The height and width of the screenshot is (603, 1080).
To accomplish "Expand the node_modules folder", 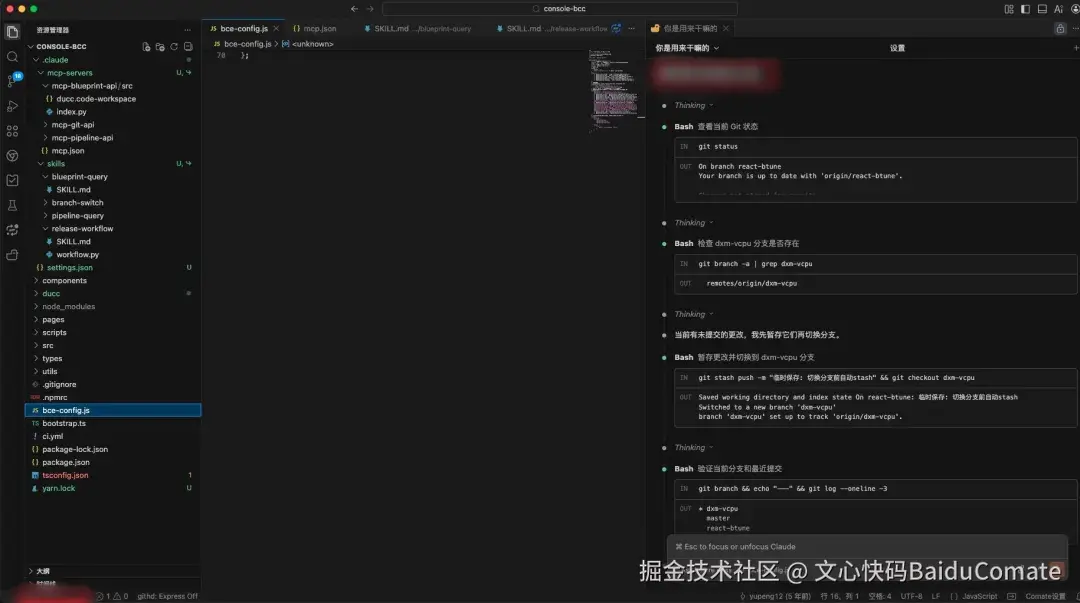I will [x=68, y=307].
